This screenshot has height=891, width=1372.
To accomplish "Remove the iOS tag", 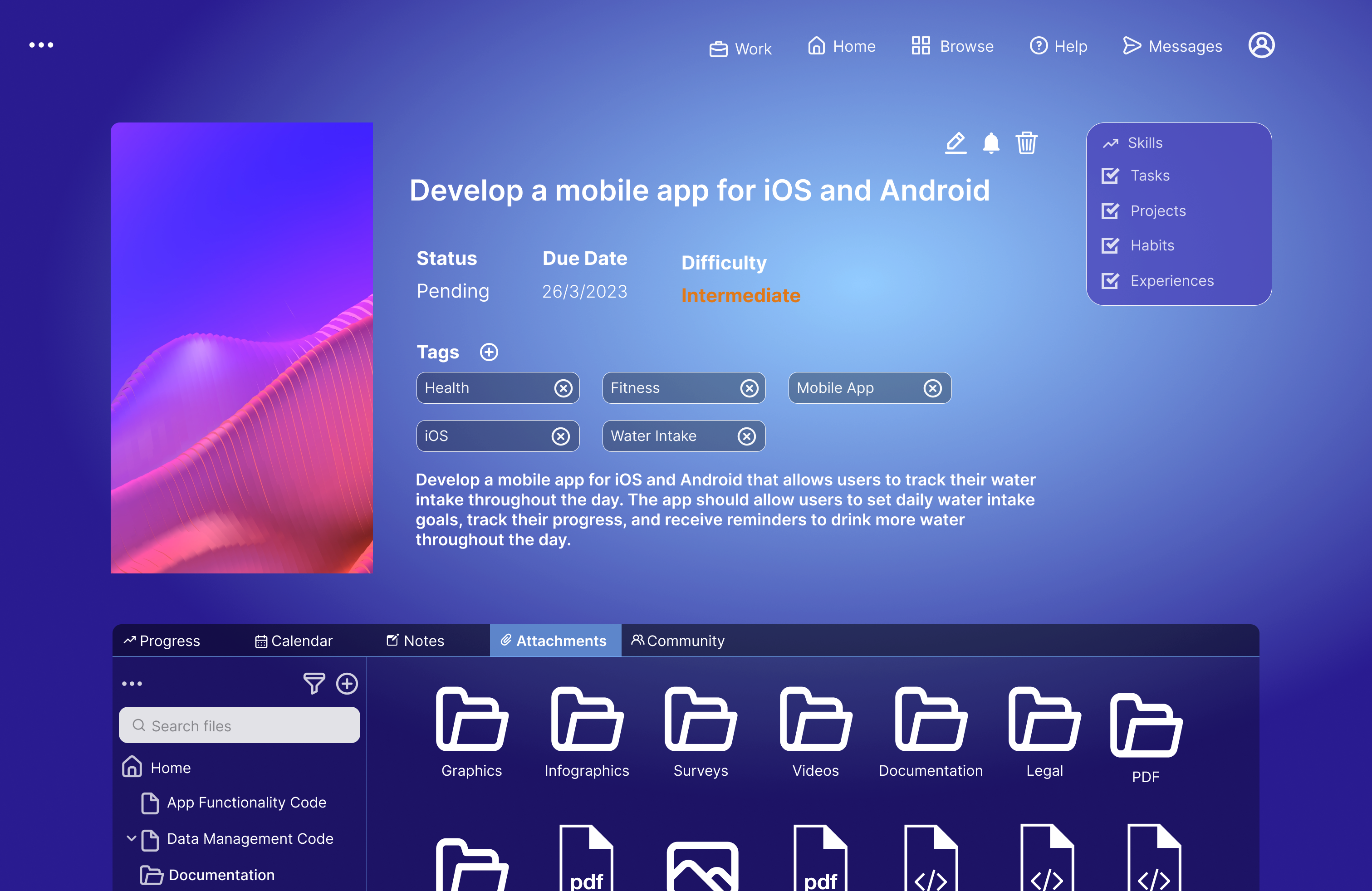I will tap(561, 435).
